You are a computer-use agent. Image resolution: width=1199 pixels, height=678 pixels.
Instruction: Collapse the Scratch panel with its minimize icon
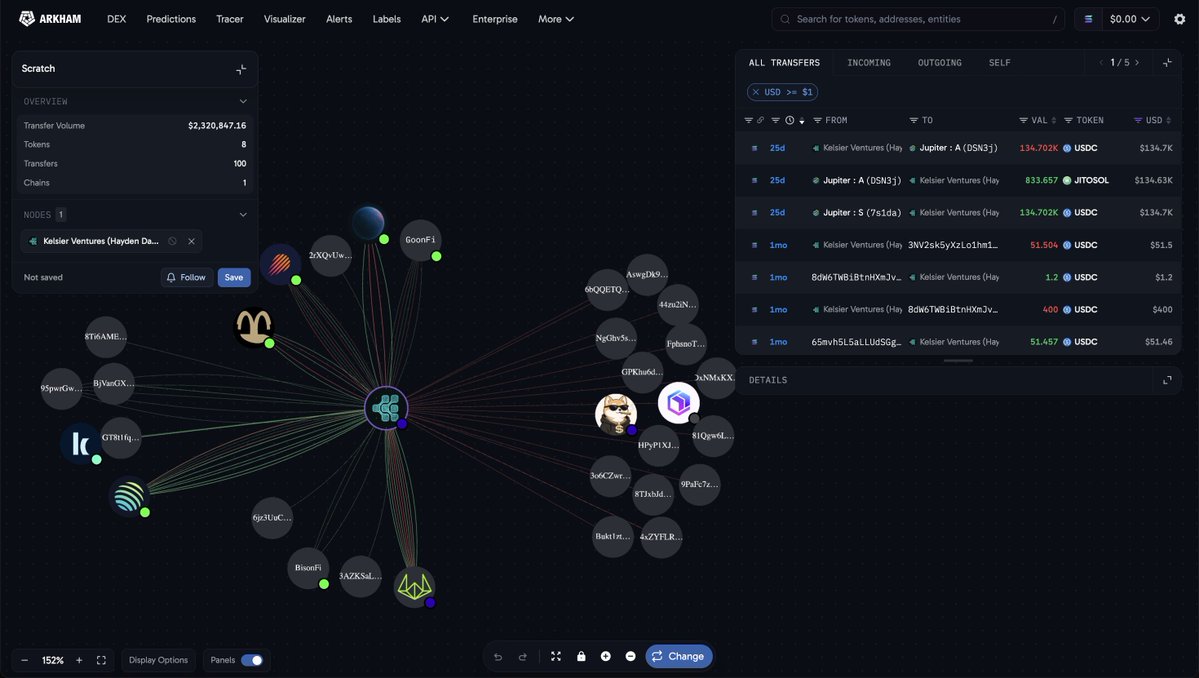[241, 69]
